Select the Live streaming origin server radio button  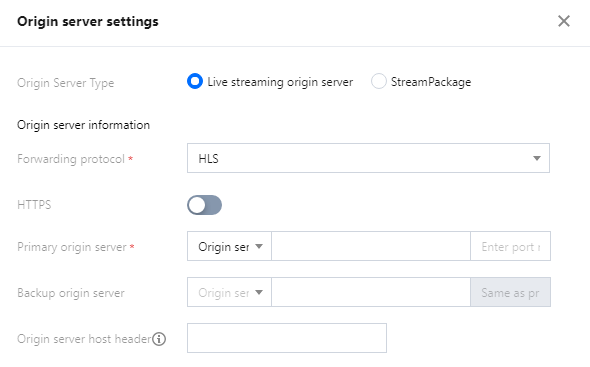pyautogui.click(x=195, y=81)
